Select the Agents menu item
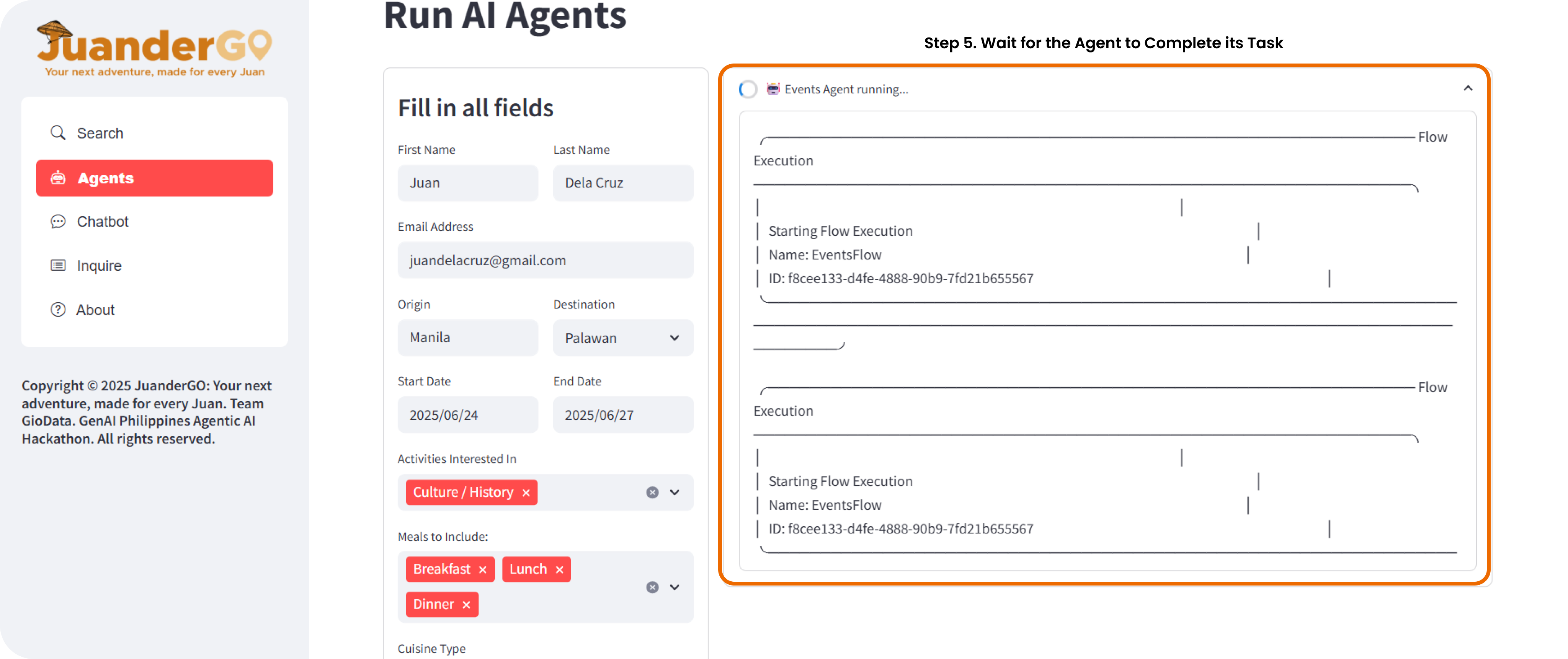 pyautogui.click(x=154, y=178)
